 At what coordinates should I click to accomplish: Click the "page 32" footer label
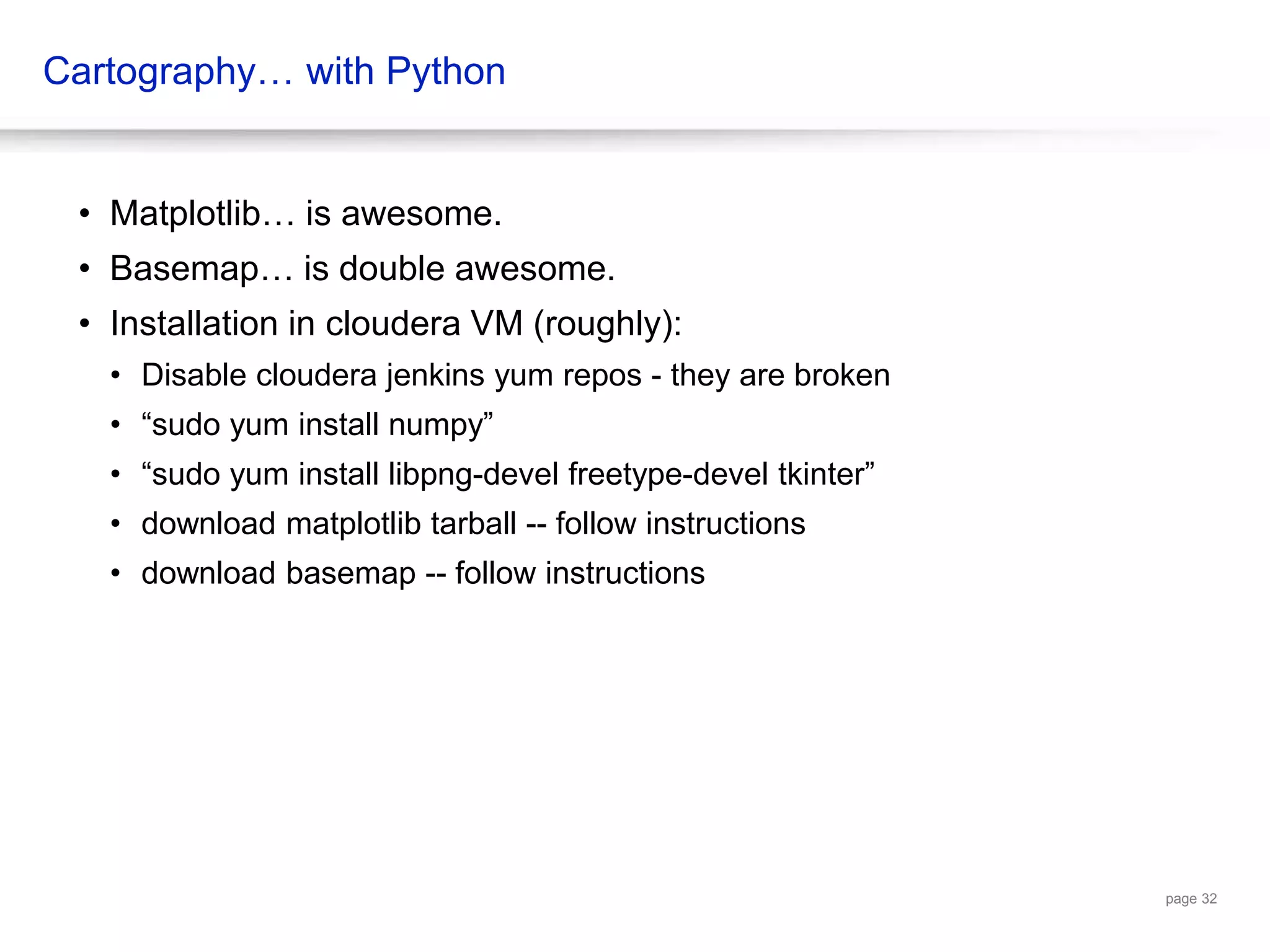[1191, 899]
